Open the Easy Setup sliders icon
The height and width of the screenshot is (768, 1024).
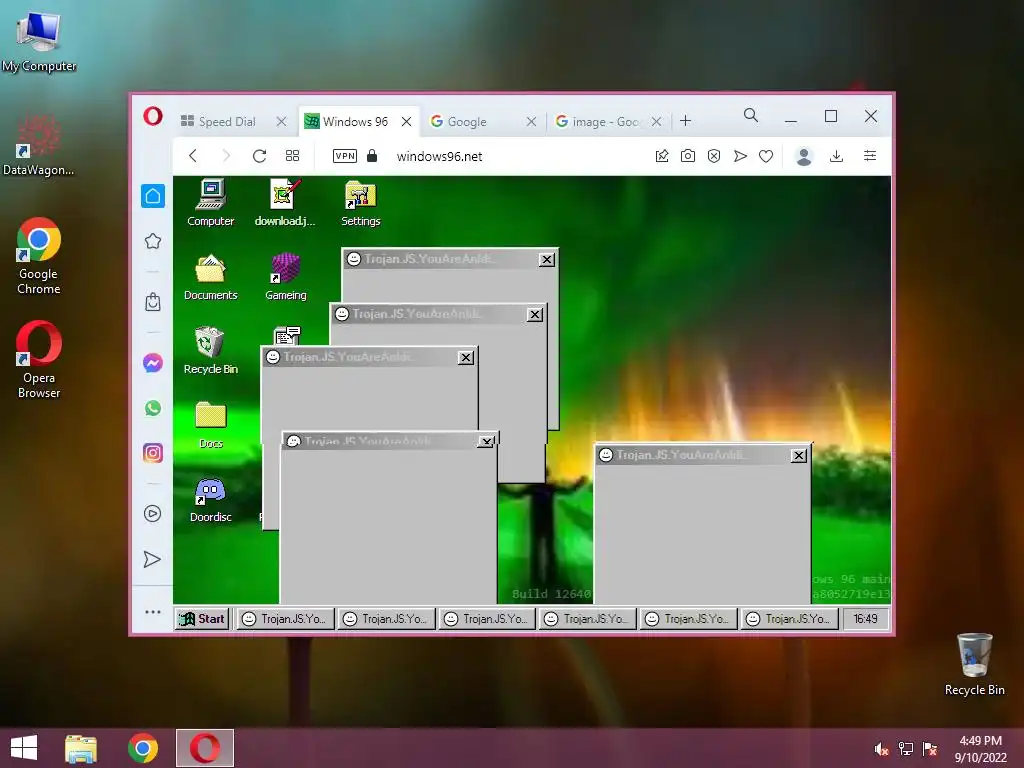[870, 155]
